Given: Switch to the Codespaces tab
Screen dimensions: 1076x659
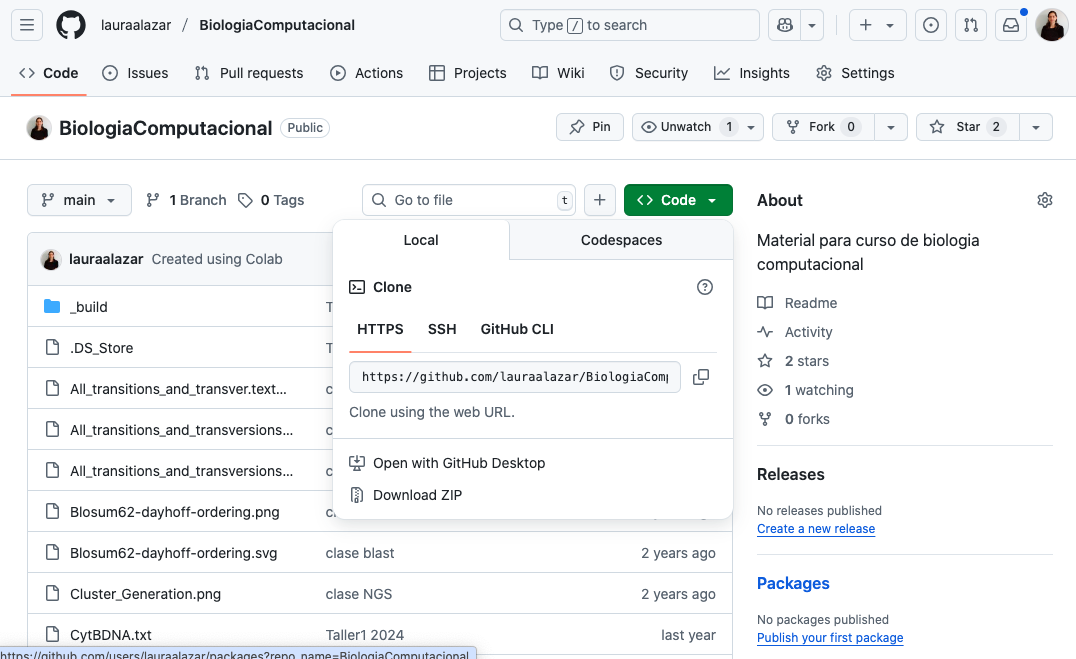Looking at the screenshot, I should click(621, 240).
